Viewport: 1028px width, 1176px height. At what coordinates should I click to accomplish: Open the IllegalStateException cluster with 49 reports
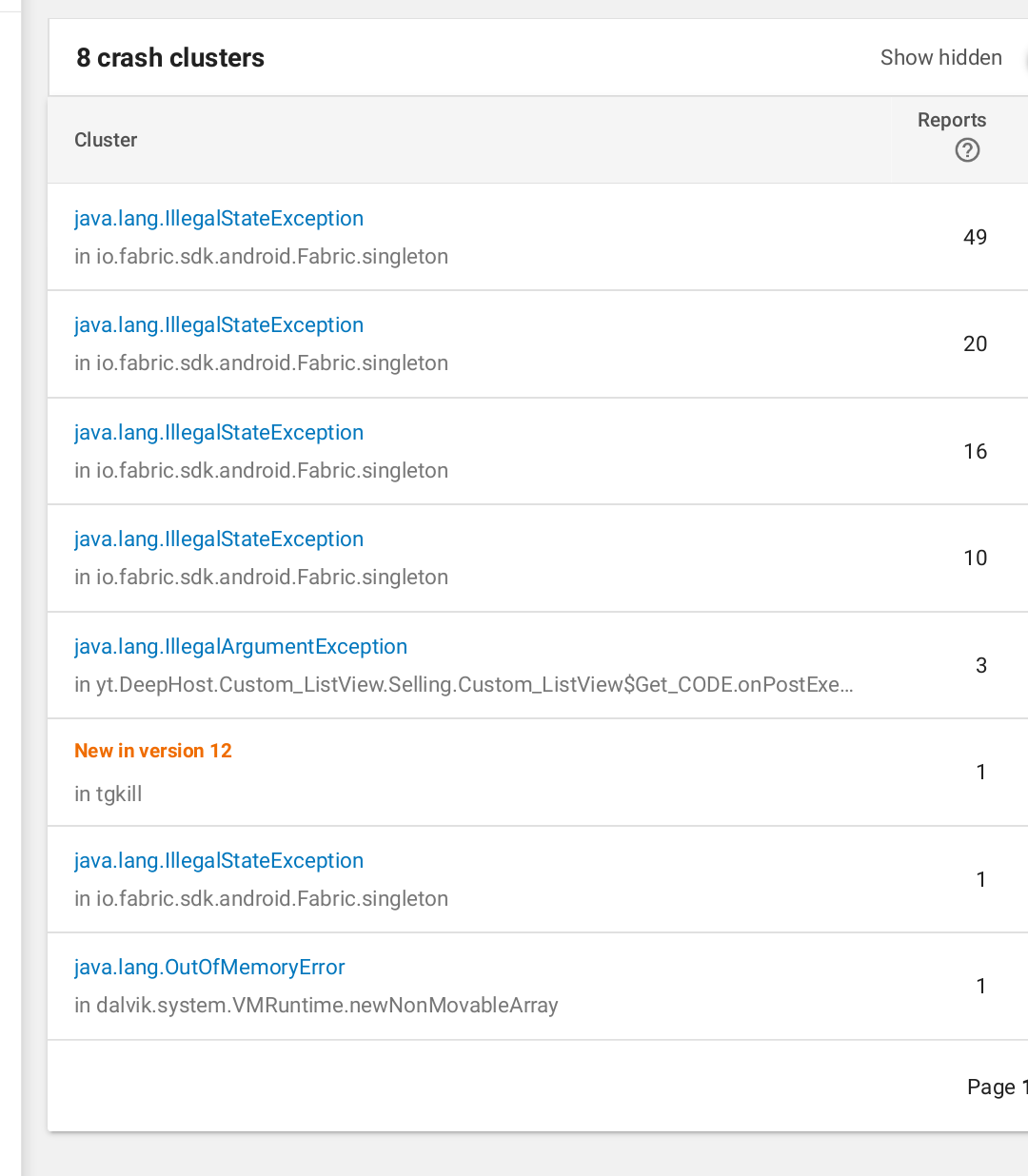point(219,219)
